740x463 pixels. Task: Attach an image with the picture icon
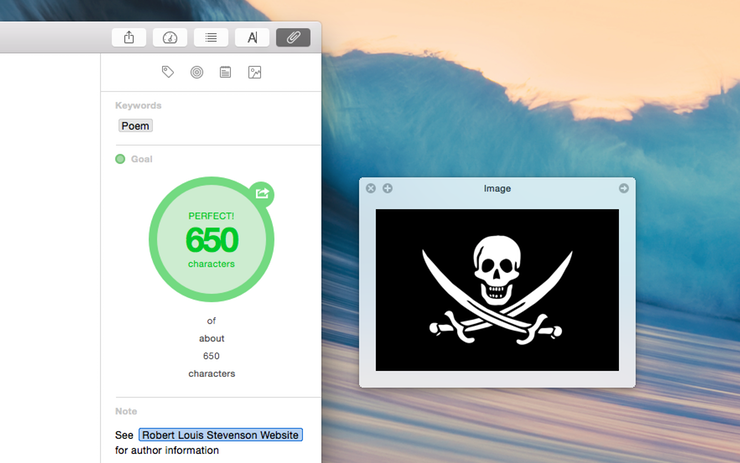254,72
